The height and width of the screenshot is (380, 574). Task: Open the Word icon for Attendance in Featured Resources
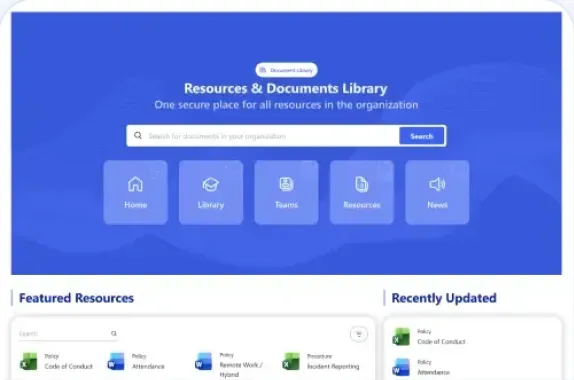pyautogui.click(x=116, y=361)
